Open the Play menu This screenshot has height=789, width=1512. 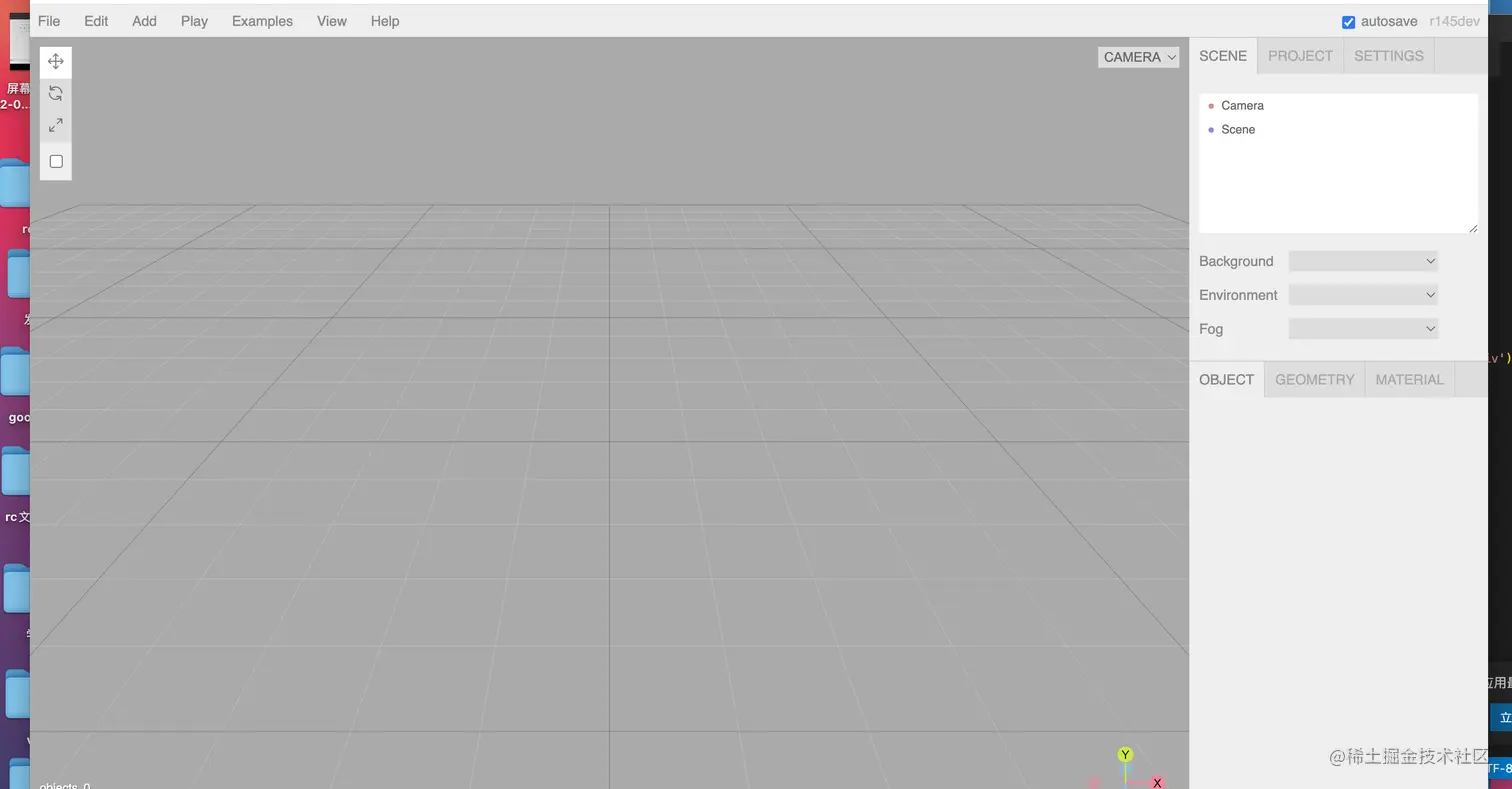click(x=194, y=21)
